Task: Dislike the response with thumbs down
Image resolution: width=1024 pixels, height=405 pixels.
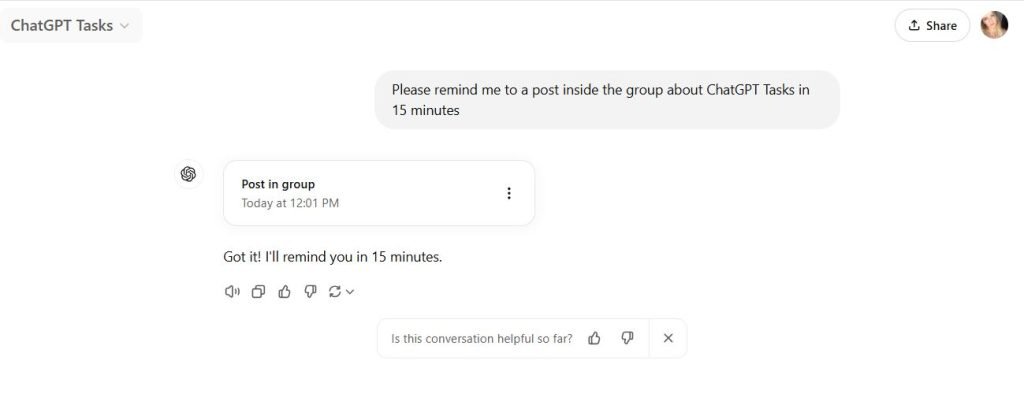Action: (x=310, y=292)
